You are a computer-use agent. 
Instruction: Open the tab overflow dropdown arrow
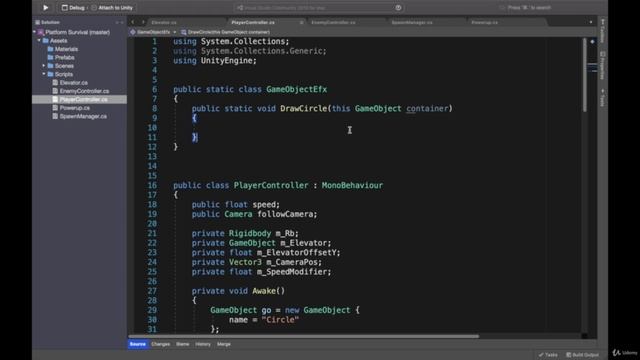(591, 22)
